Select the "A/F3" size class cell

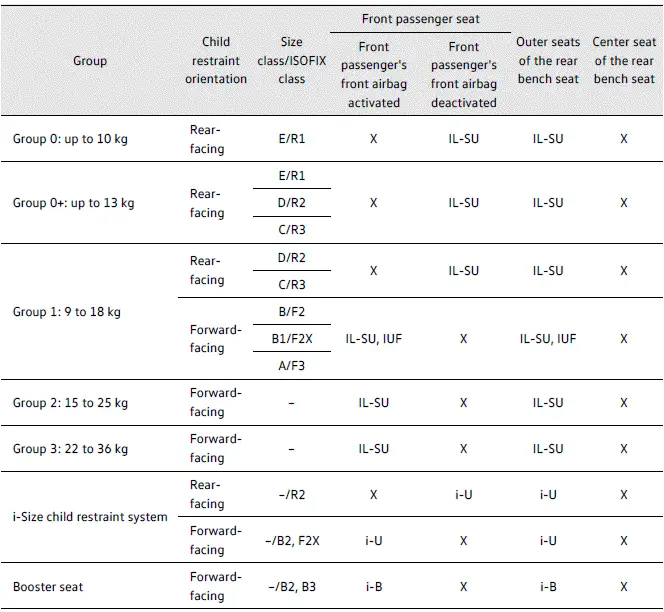tap(292, 366)
